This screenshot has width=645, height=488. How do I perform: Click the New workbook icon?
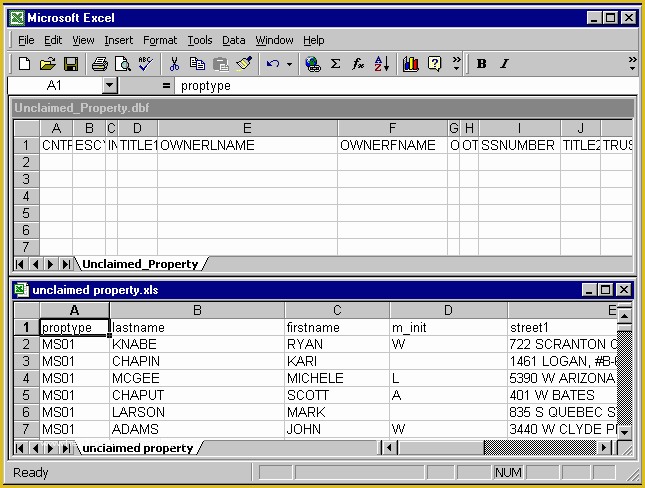point(25,64)
